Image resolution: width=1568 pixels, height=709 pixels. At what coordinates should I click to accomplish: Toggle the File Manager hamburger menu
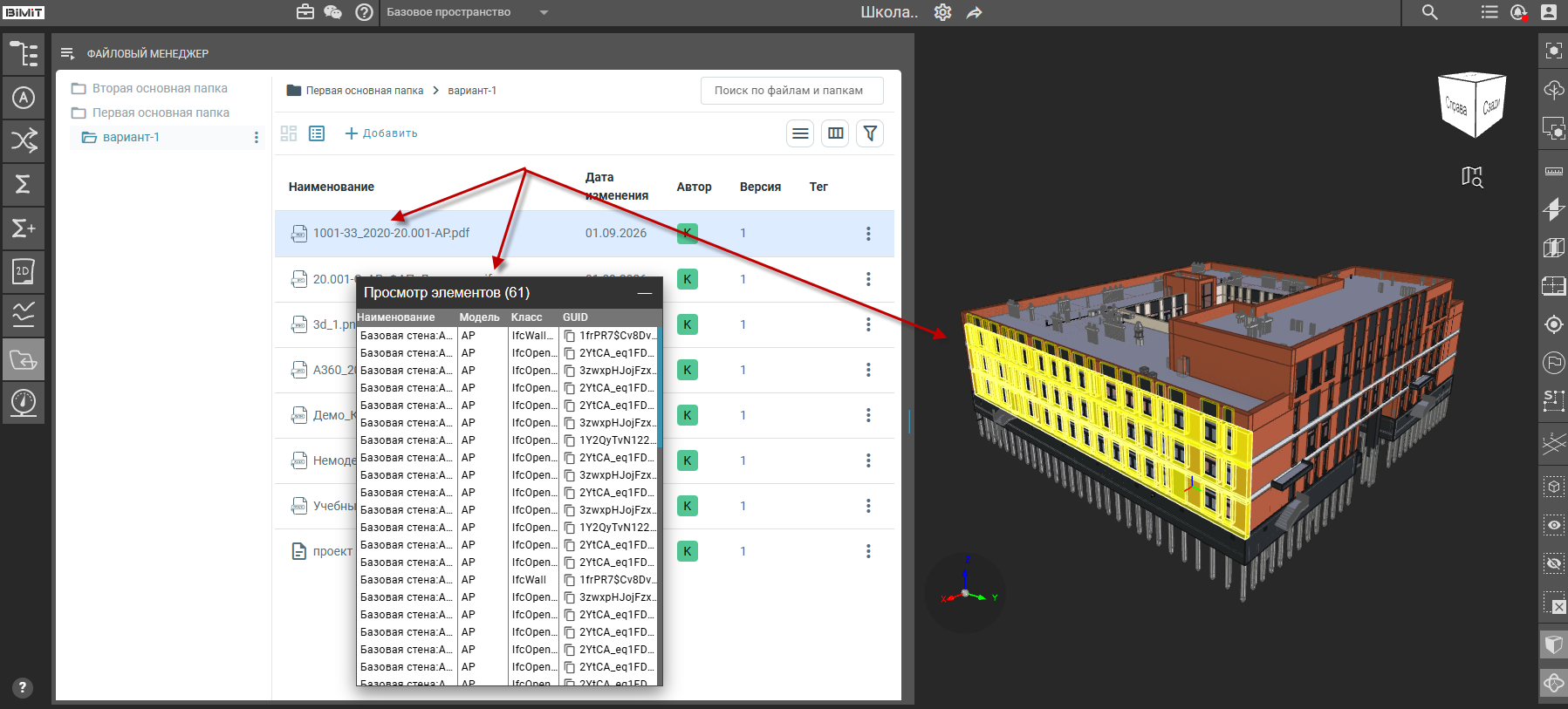67,53
